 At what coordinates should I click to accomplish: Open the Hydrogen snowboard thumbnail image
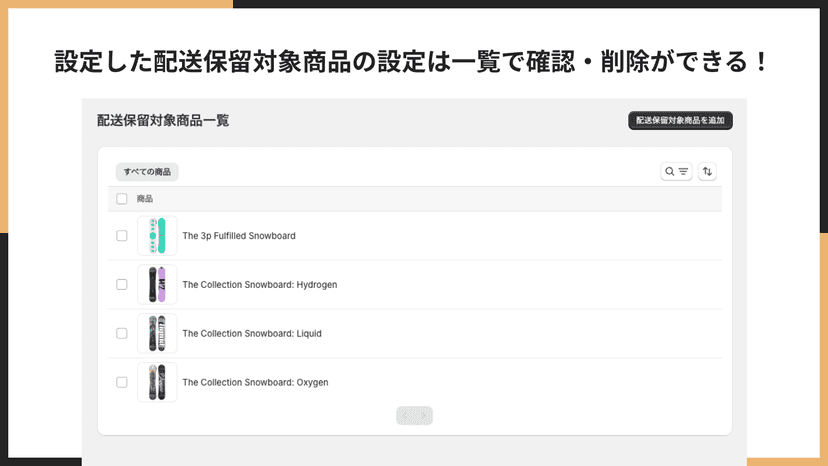157,284
